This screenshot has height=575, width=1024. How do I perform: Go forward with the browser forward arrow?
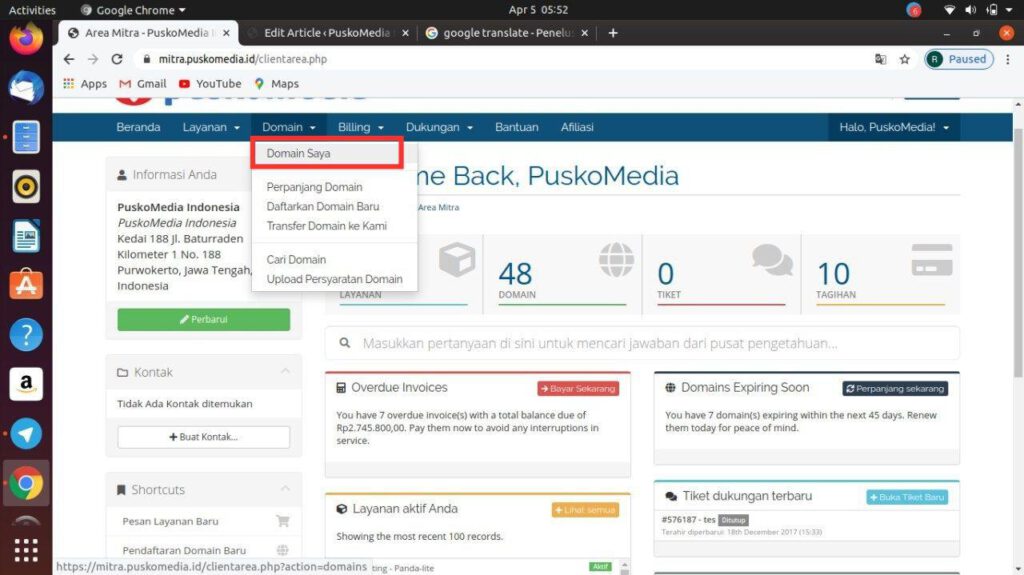93,59
